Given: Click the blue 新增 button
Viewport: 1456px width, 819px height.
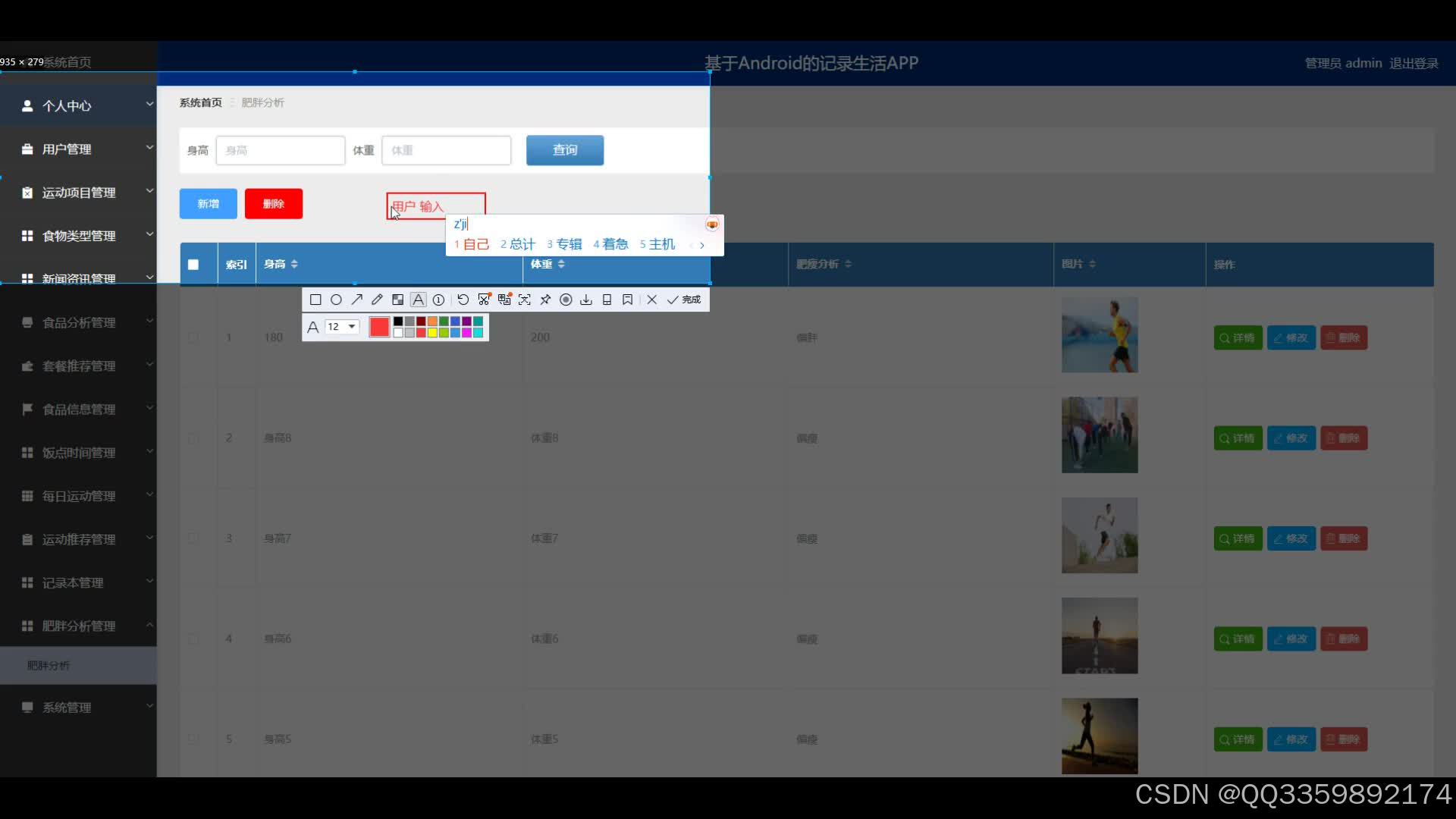Looking at the screenshot, I should coord(209,204).
